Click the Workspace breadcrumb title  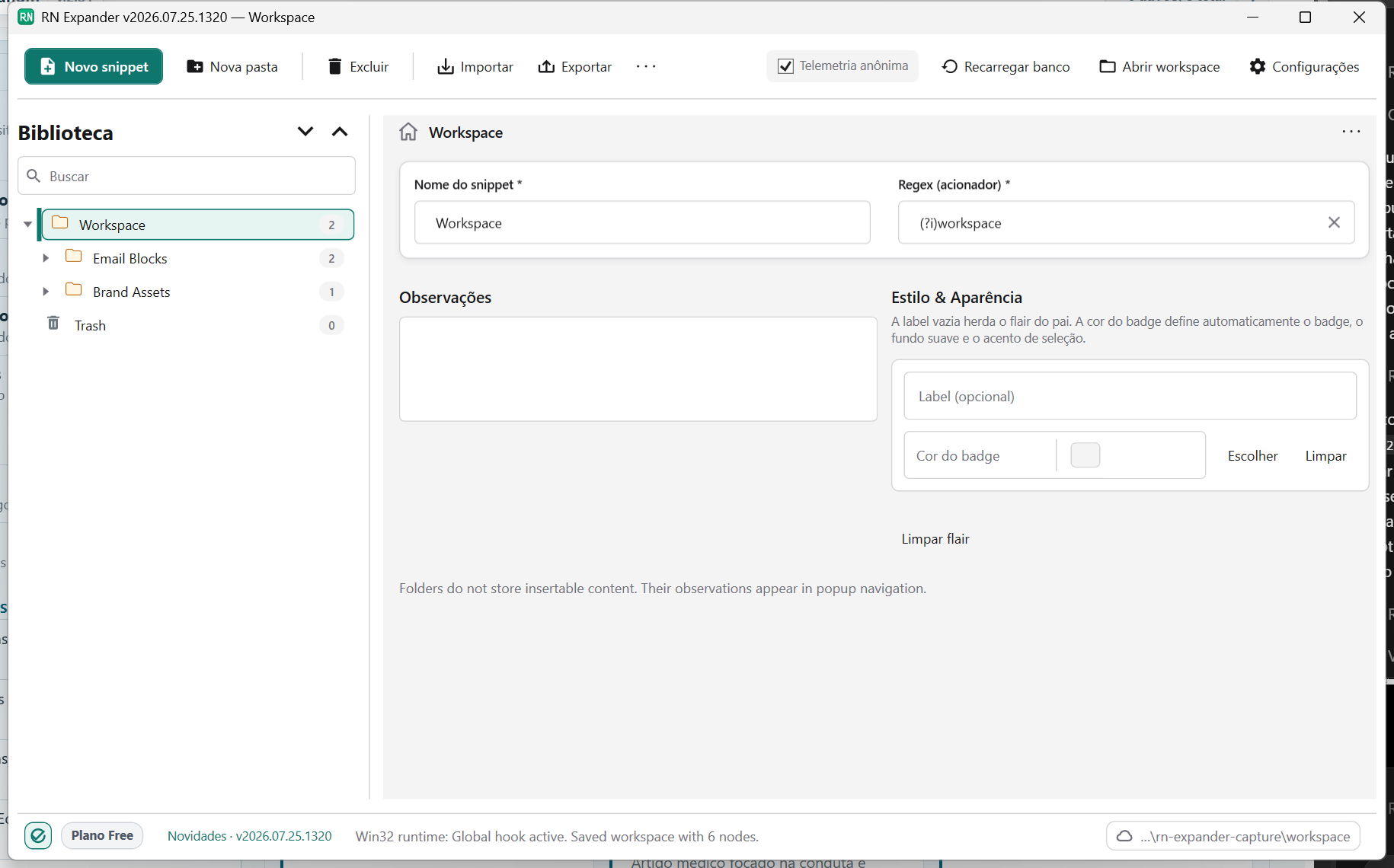click(x=466, y=132)
